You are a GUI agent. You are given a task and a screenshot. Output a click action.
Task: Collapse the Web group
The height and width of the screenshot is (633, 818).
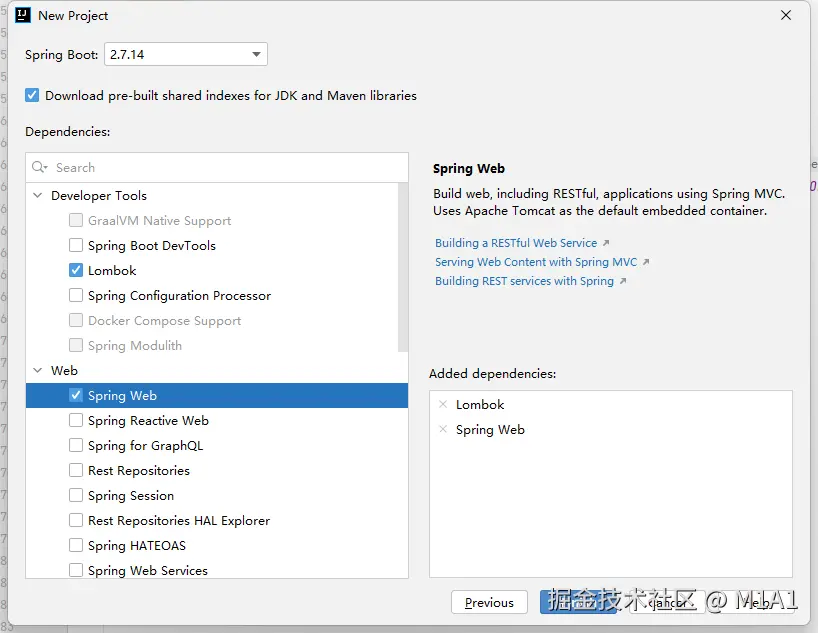pyautogui.click(x=38, y=370)
